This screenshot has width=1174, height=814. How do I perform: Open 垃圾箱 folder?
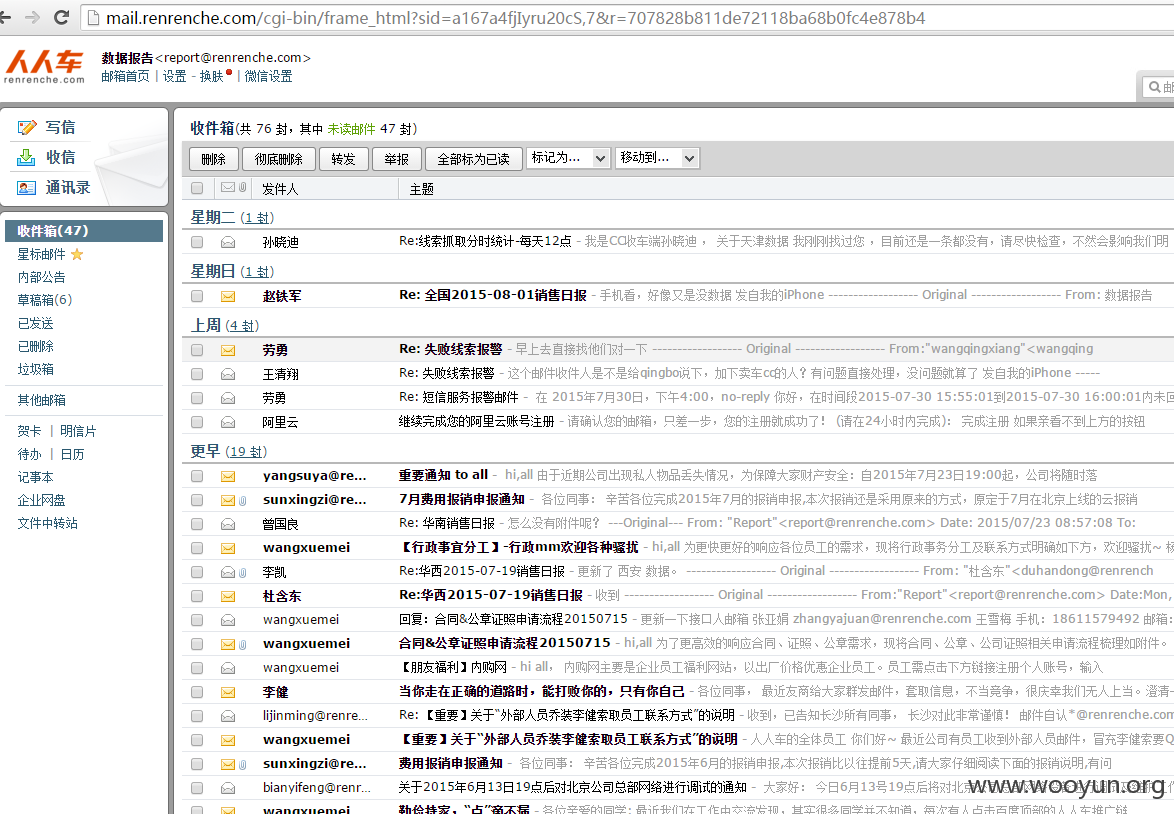(36, 369)
